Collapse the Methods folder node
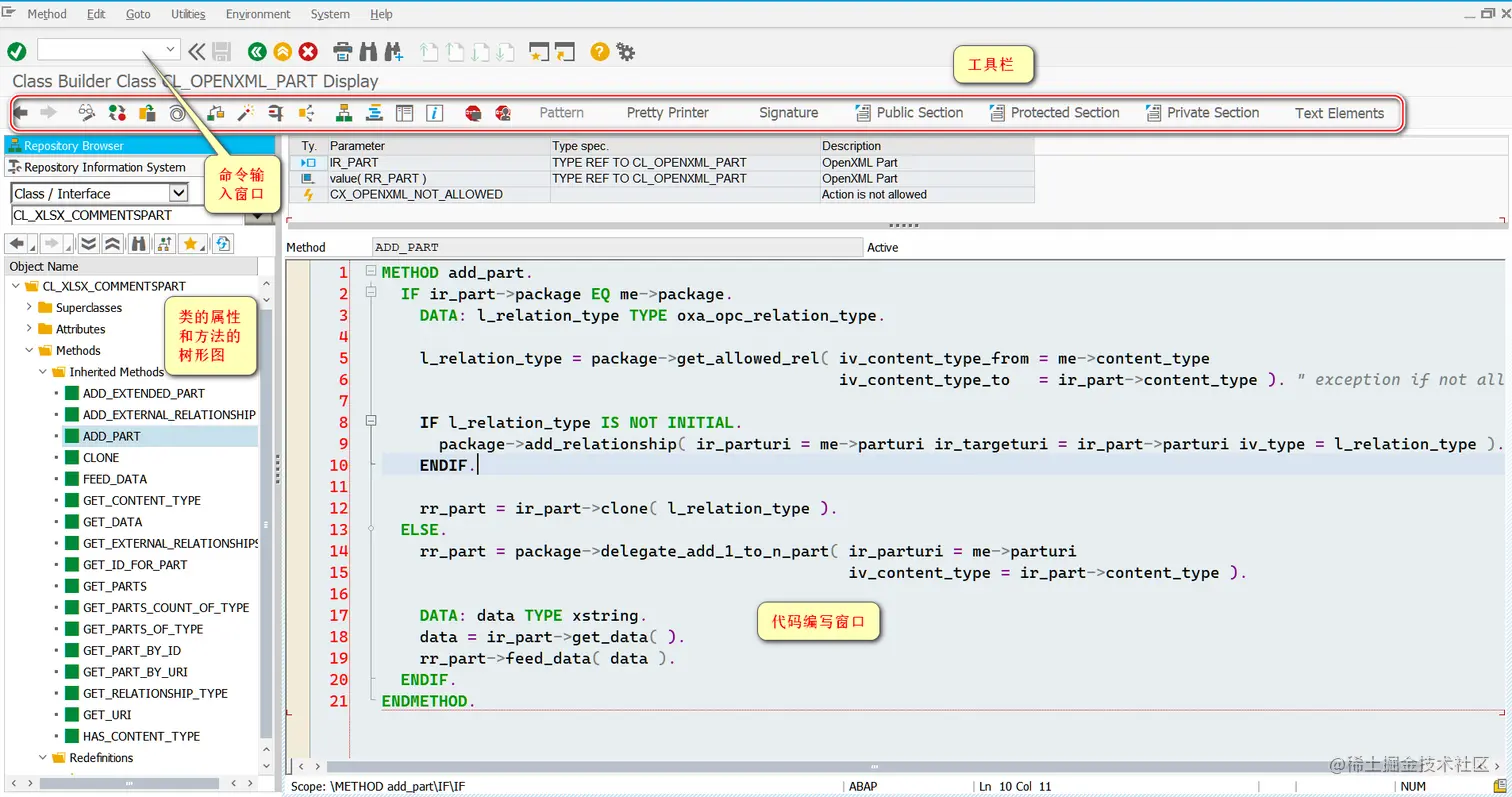The height and width of the screenshot is (797, 1512). pyautogui.click(x=29, y=350)
